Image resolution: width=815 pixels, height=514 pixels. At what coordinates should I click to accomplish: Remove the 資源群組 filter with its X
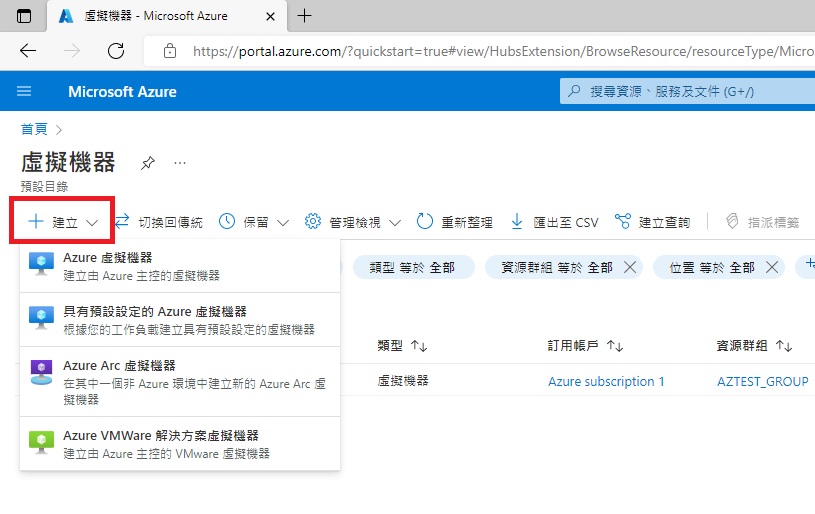(629, 267)
